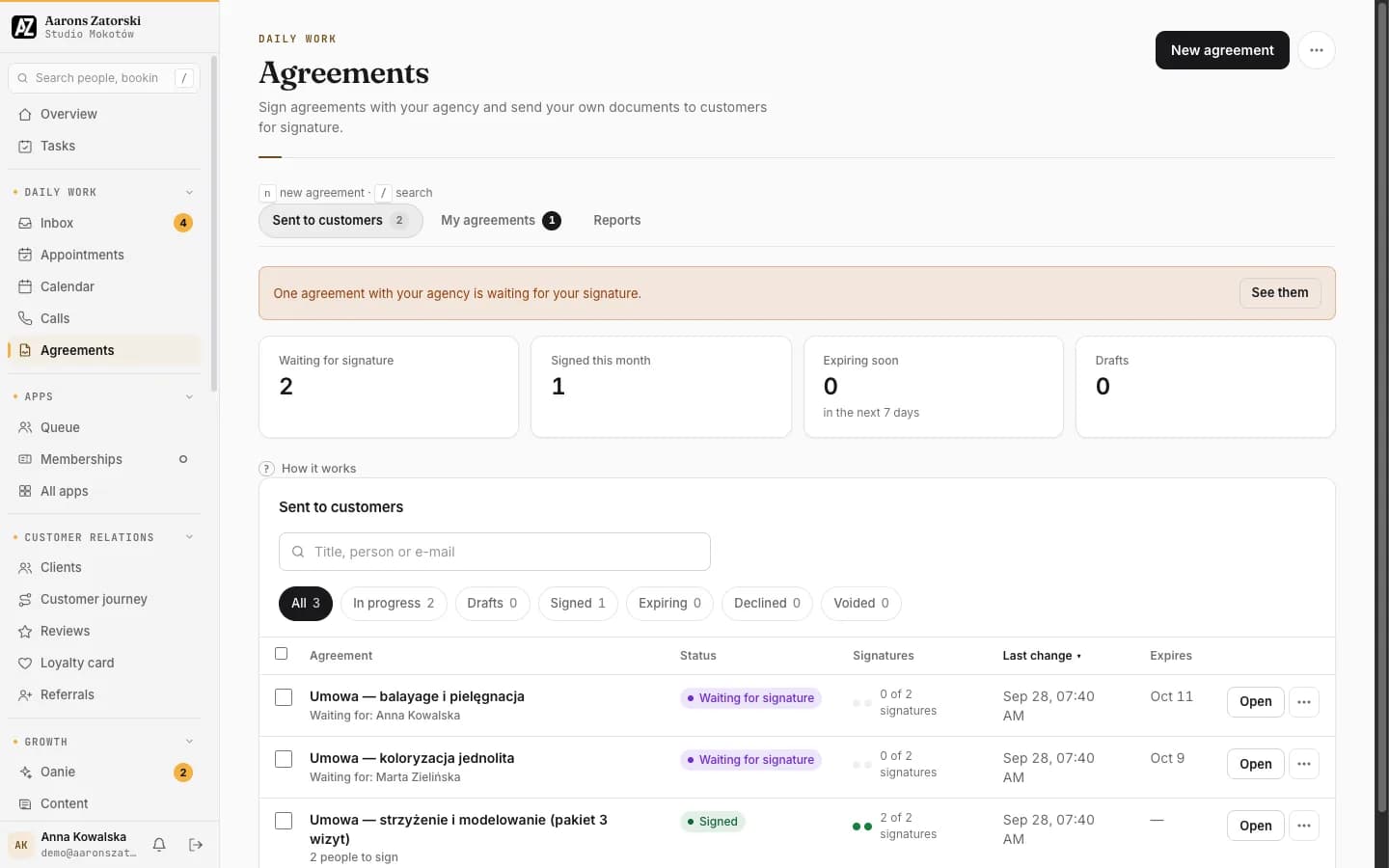The height and width of the screenshot is (868, 1389).
Task: Open row menu for balayage i pielęgnacja agreement
Action: tap(1304, 702)
